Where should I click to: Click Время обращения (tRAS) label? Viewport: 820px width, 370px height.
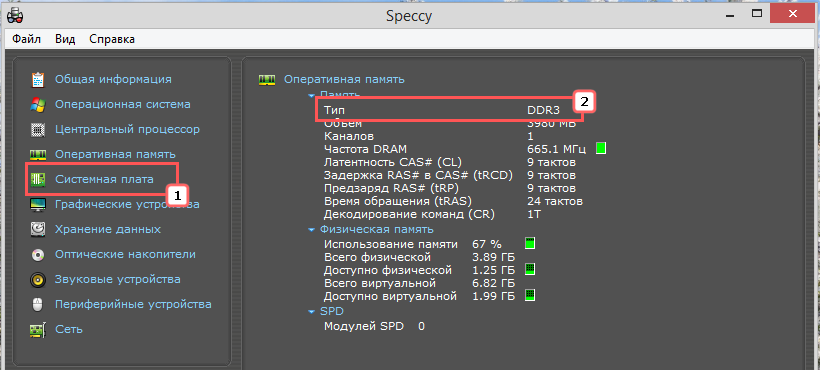click(398, 201)
